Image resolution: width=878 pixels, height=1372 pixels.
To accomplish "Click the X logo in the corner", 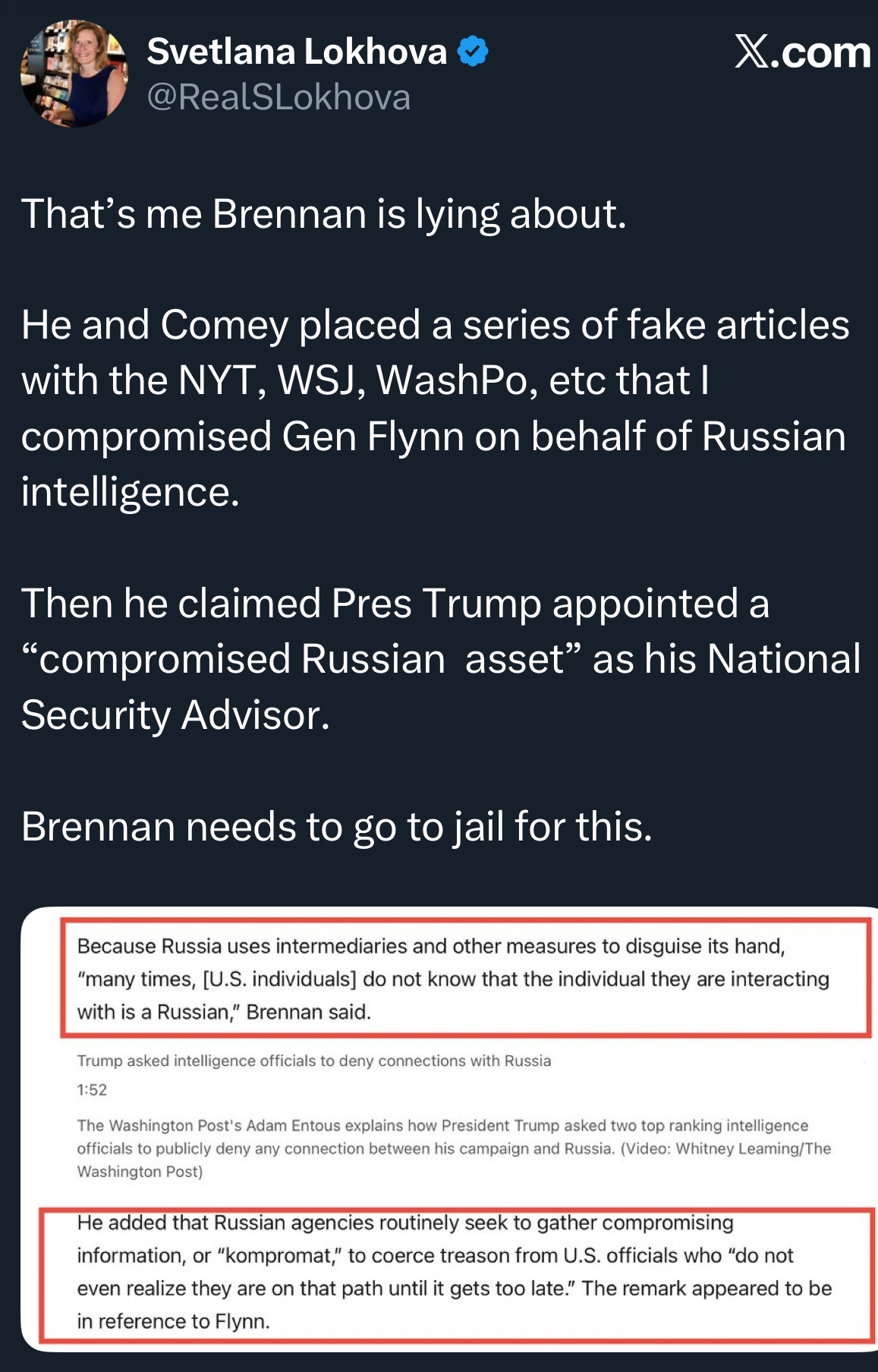I will click(751, 52).
